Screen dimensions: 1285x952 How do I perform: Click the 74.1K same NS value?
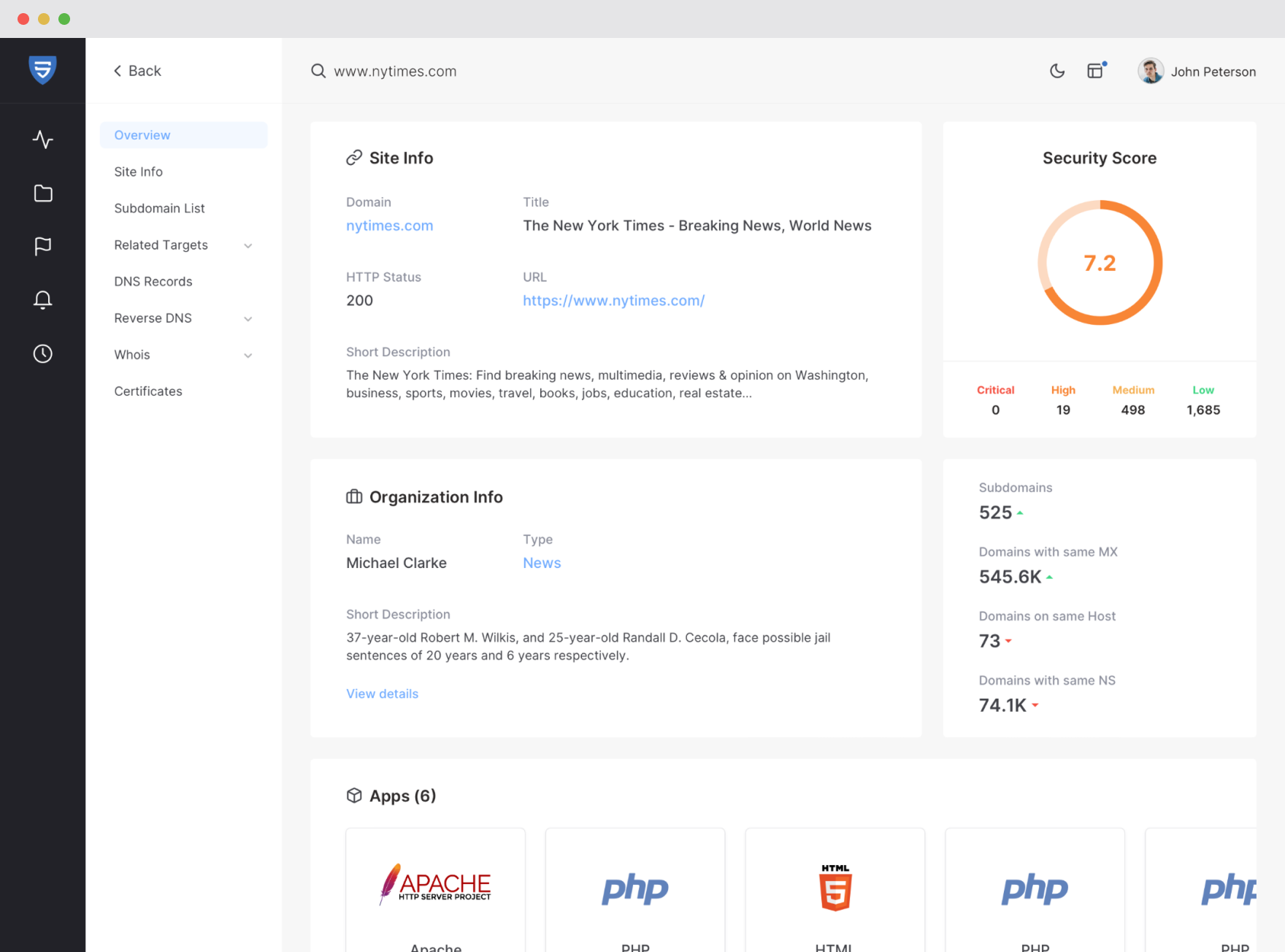tap(1003, 705)
